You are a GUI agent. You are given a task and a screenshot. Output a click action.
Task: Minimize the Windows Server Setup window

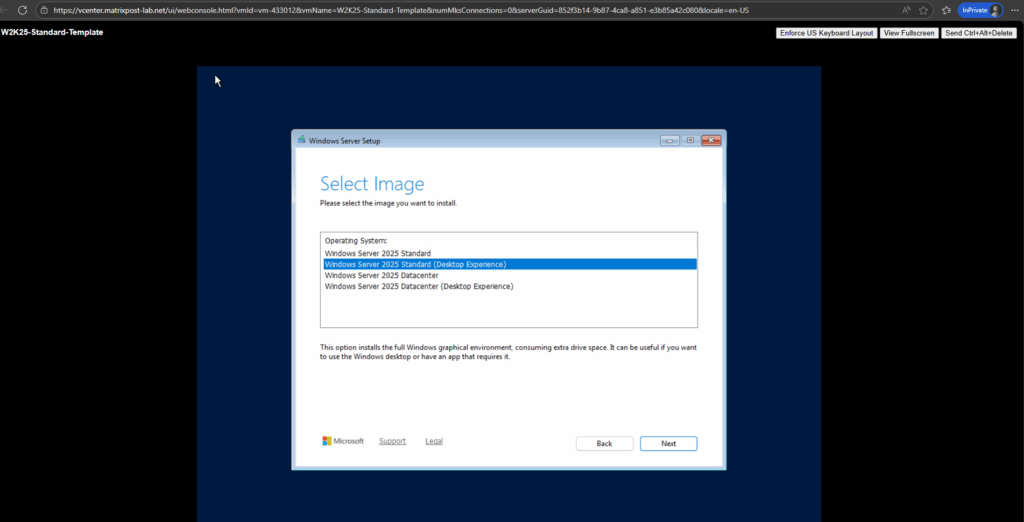pyautogui.click(x=669, y=140)
